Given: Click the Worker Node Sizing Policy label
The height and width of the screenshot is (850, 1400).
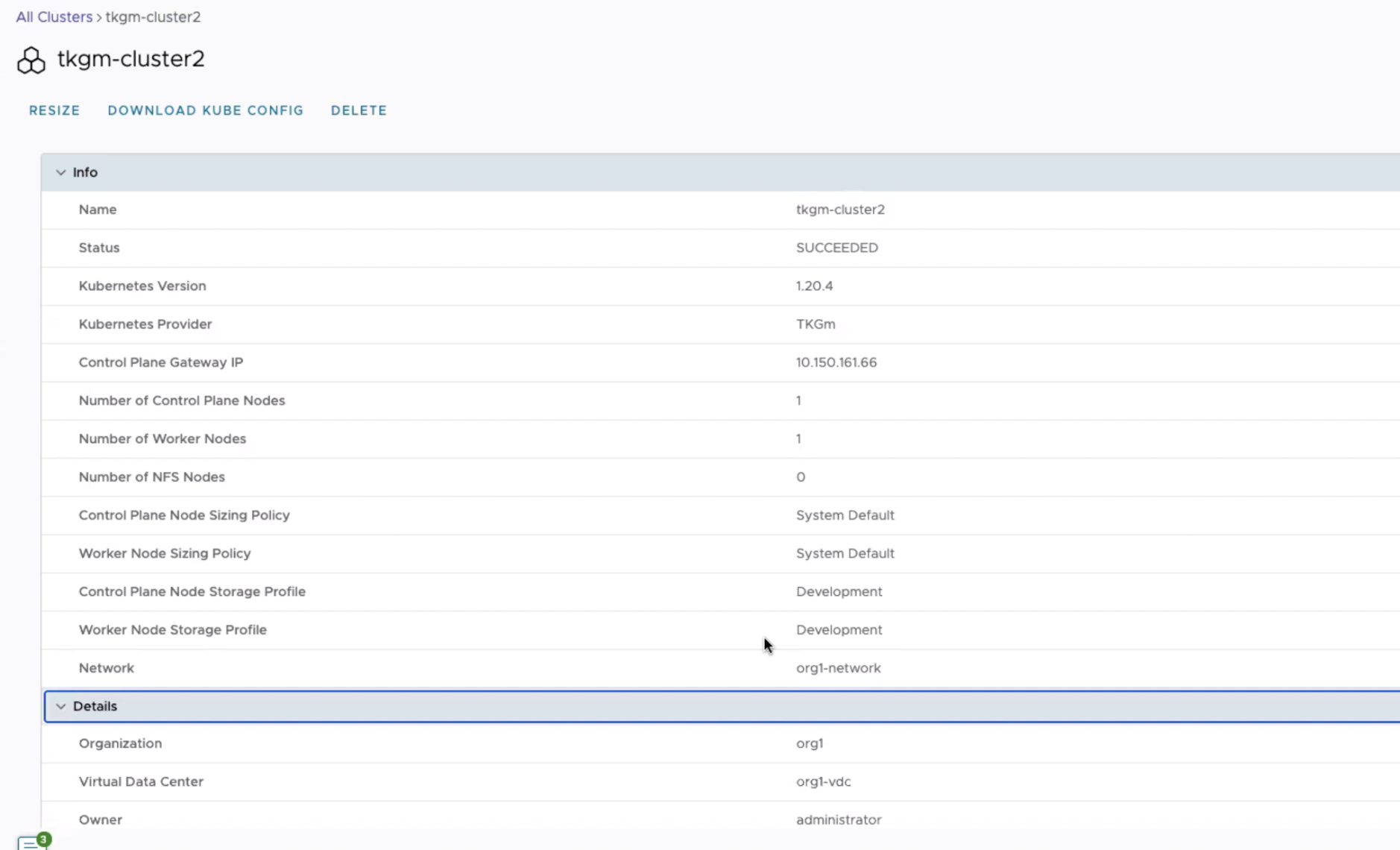Looking at the screenshot, I should pyautogui.click(x=165, y=553).
